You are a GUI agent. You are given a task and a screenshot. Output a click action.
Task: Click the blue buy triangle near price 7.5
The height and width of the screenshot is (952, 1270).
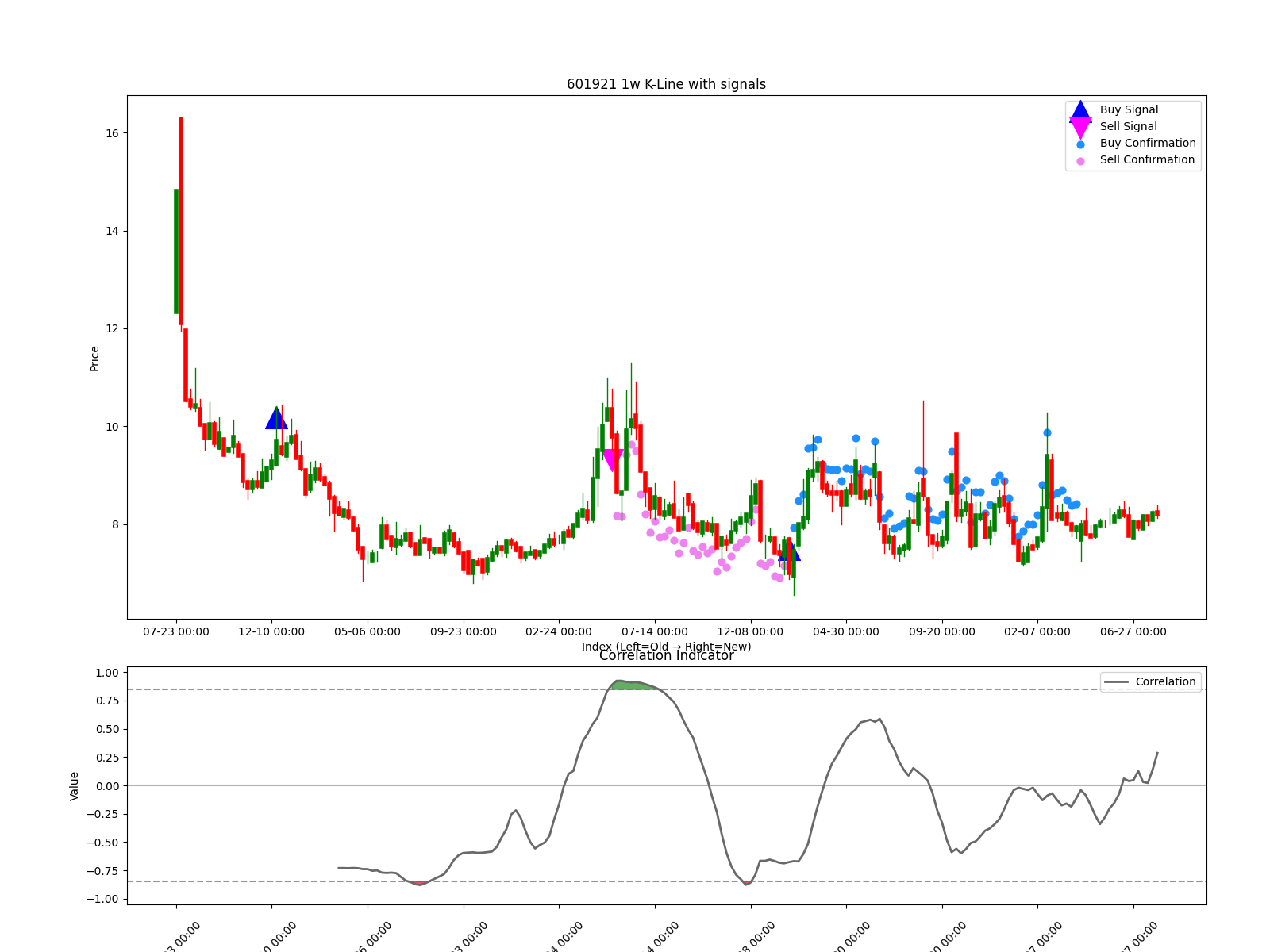[789, 551]
